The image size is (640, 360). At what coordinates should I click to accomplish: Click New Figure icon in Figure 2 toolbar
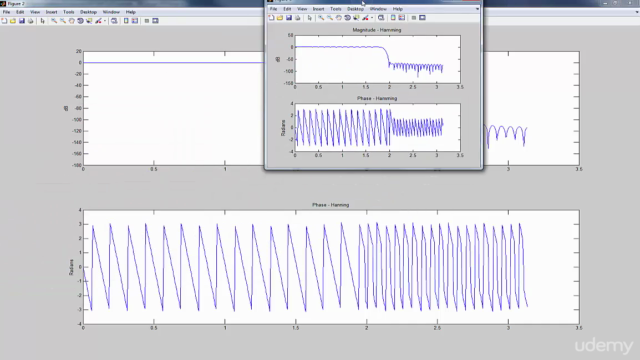[4, 21]
